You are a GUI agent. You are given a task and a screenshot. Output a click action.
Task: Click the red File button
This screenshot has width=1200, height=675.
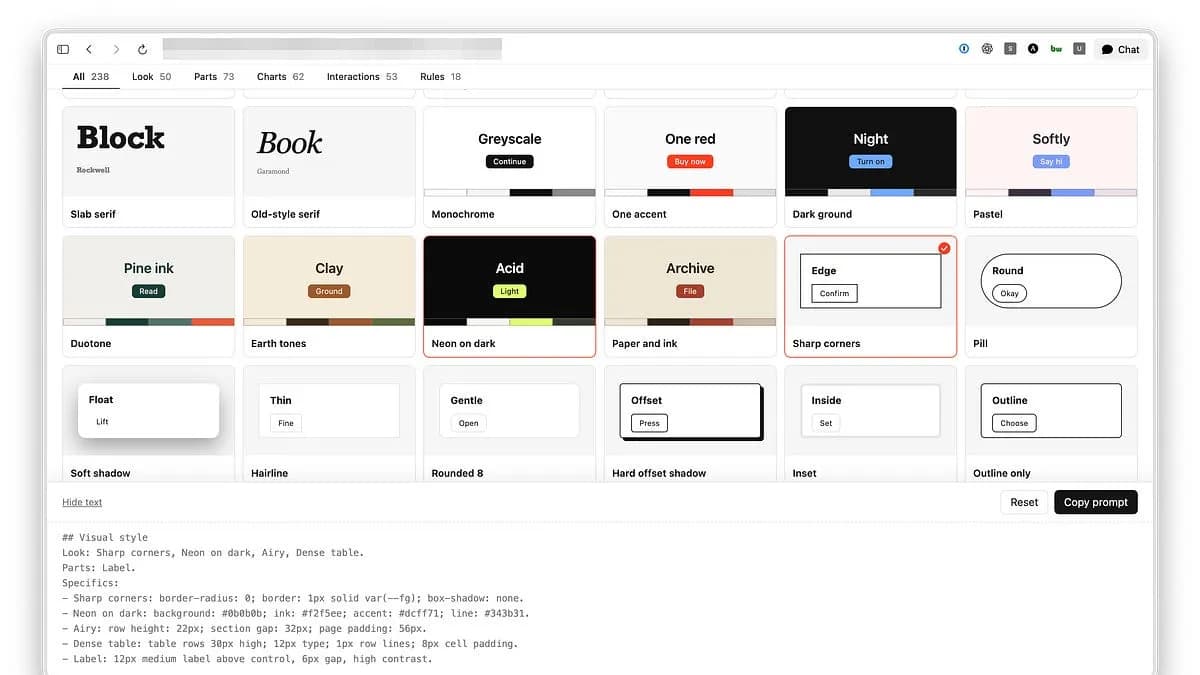tap(690, 291)
